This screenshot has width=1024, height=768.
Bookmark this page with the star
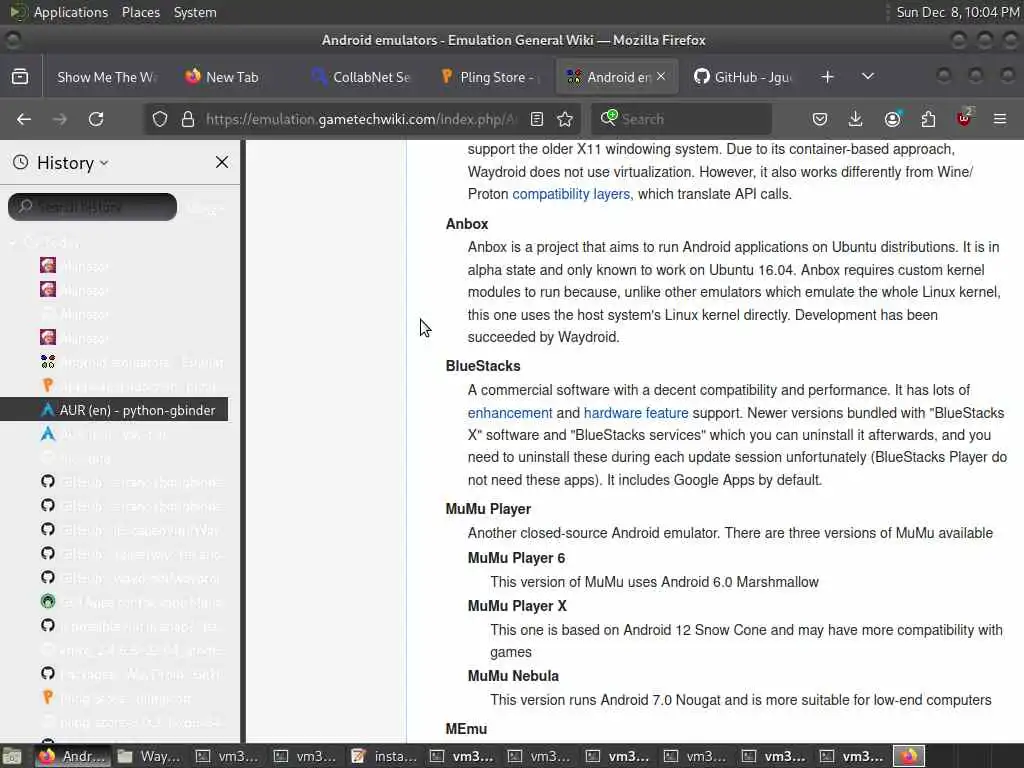[565, 119]
